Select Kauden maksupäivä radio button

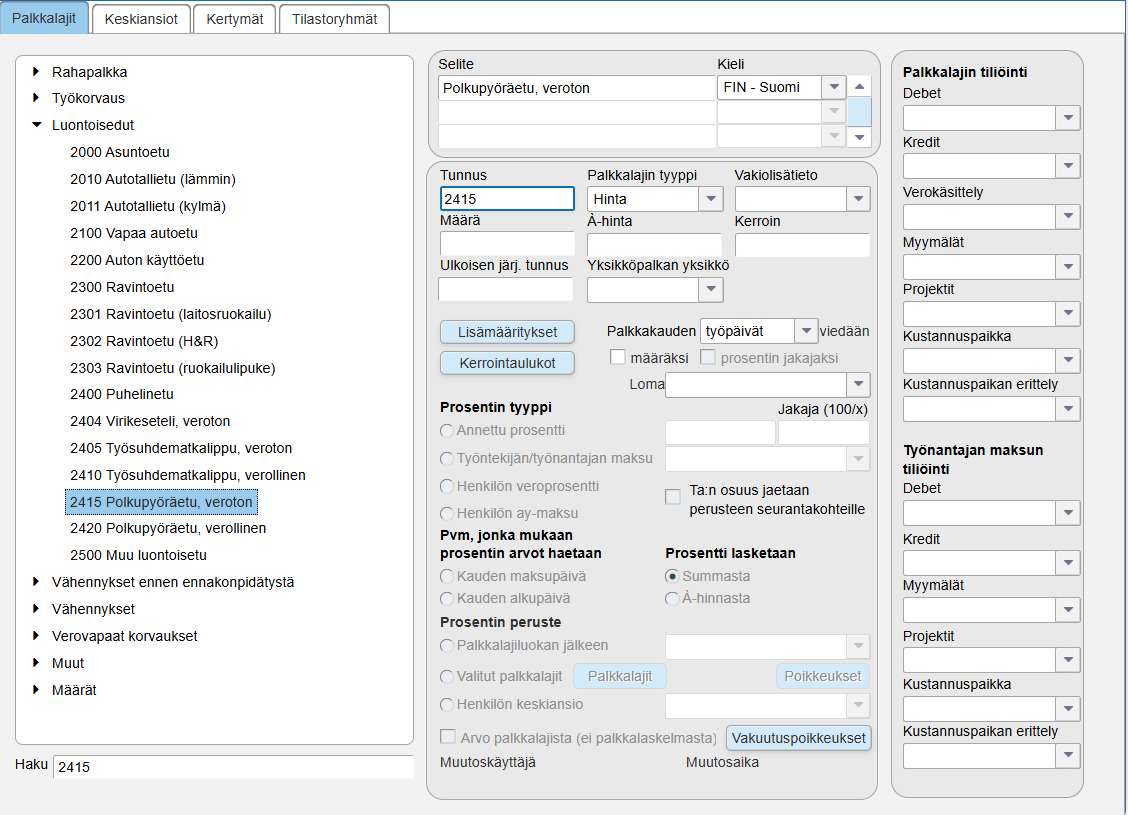tap(447, 576)
